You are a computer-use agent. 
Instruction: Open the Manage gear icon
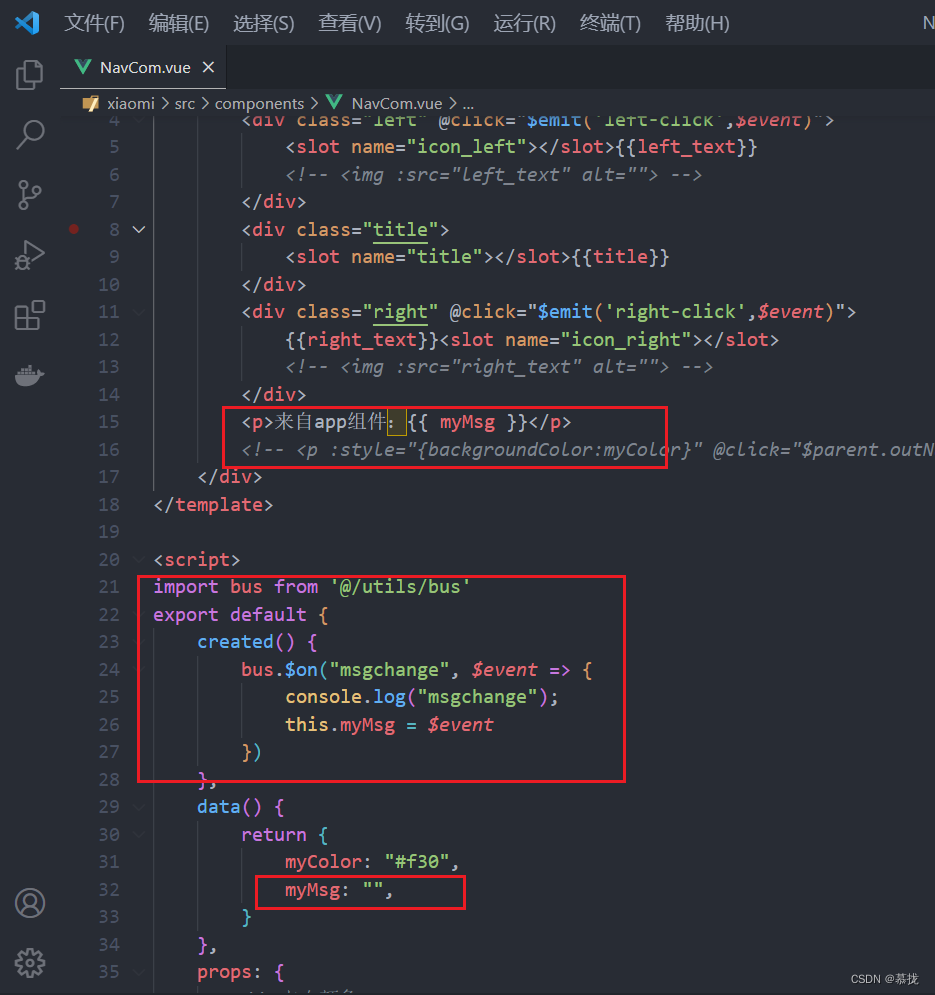30,963
